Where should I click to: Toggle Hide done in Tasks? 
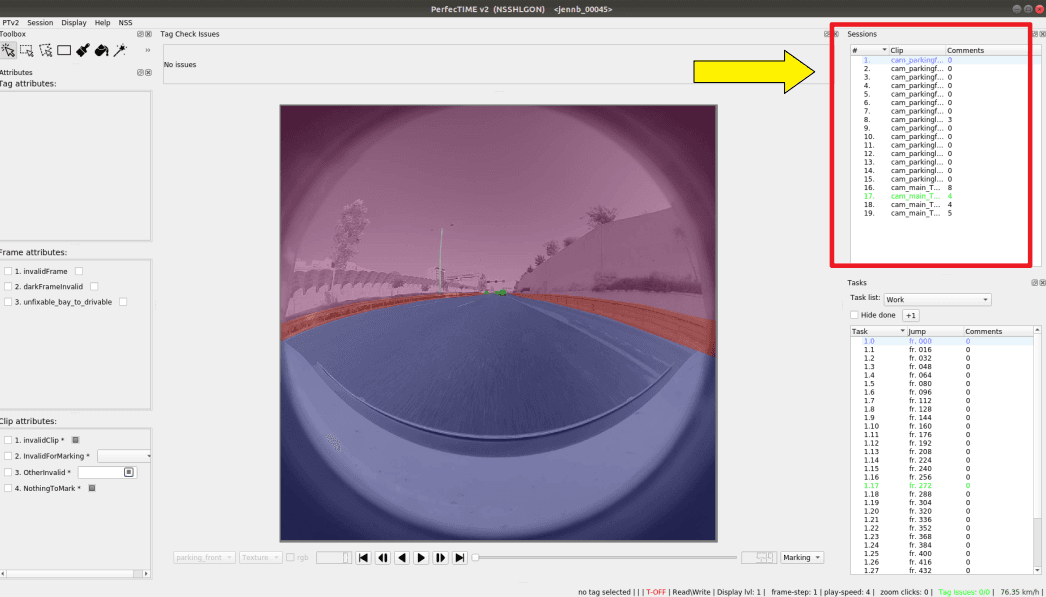click(x=855, y=316)
